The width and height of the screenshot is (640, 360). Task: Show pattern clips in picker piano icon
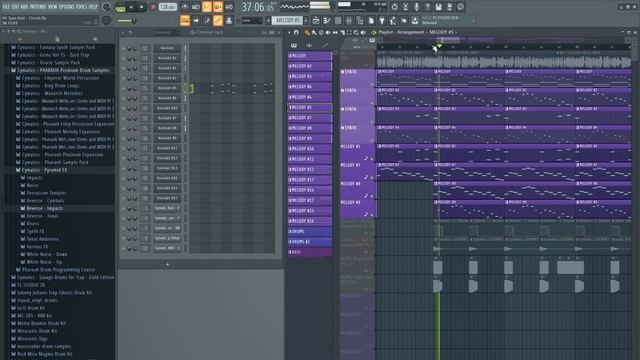click(294, 45)
